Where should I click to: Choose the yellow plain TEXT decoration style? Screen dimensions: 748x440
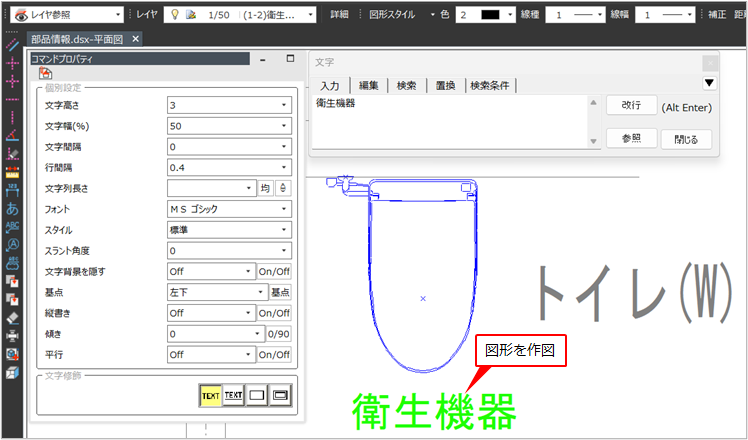point(210,395)
